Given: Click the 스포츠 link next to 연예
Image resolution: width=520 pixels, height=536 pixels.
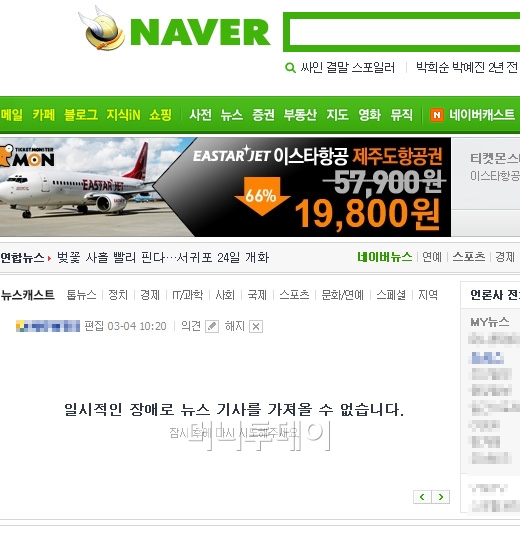Looking at the screenshot, I should pyautogui.click(x=469, y=257).
